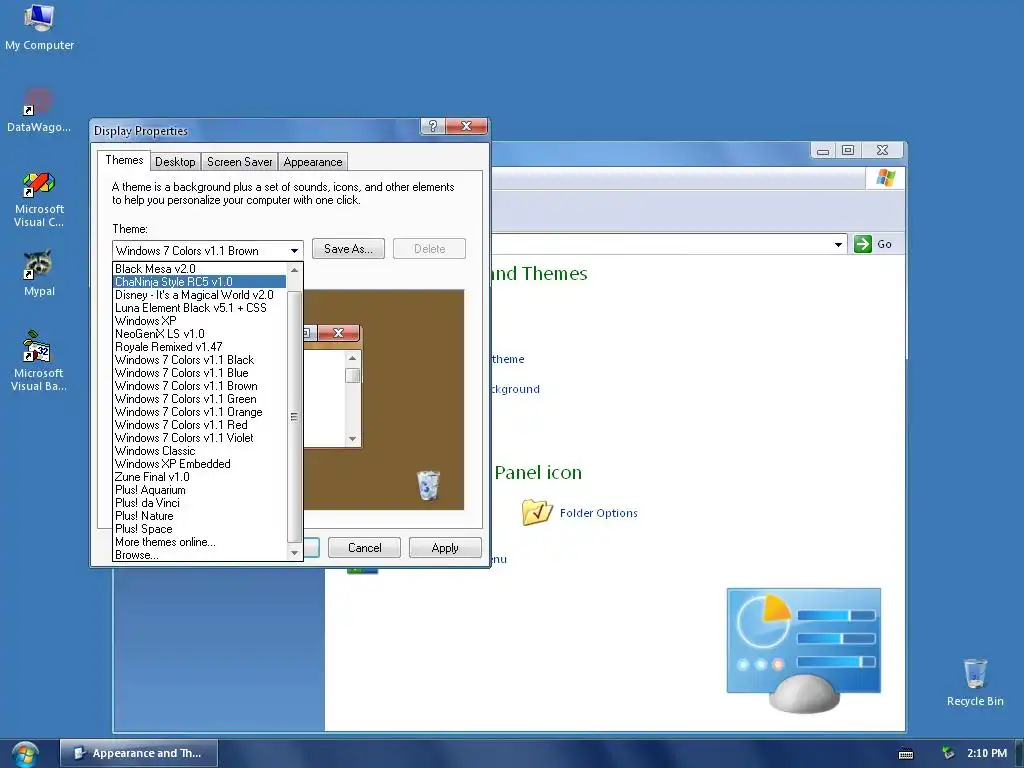This screenshot has height=768, width=1024.
Task: Click the theme list scrollbar thumb
Action: [x=294, y=416]
